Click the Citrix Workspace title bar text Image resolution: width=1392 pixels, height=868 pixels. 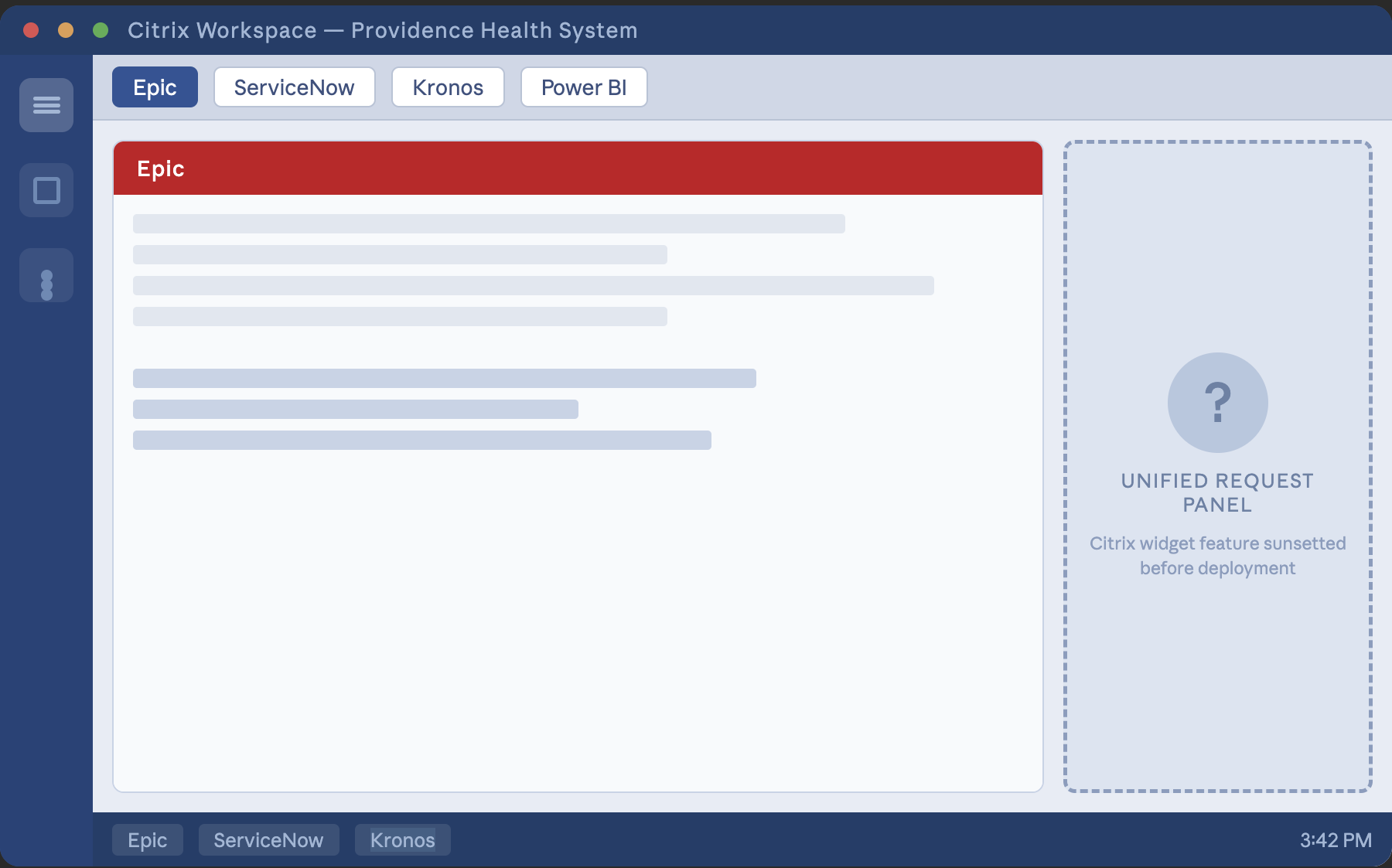(382, 30)
